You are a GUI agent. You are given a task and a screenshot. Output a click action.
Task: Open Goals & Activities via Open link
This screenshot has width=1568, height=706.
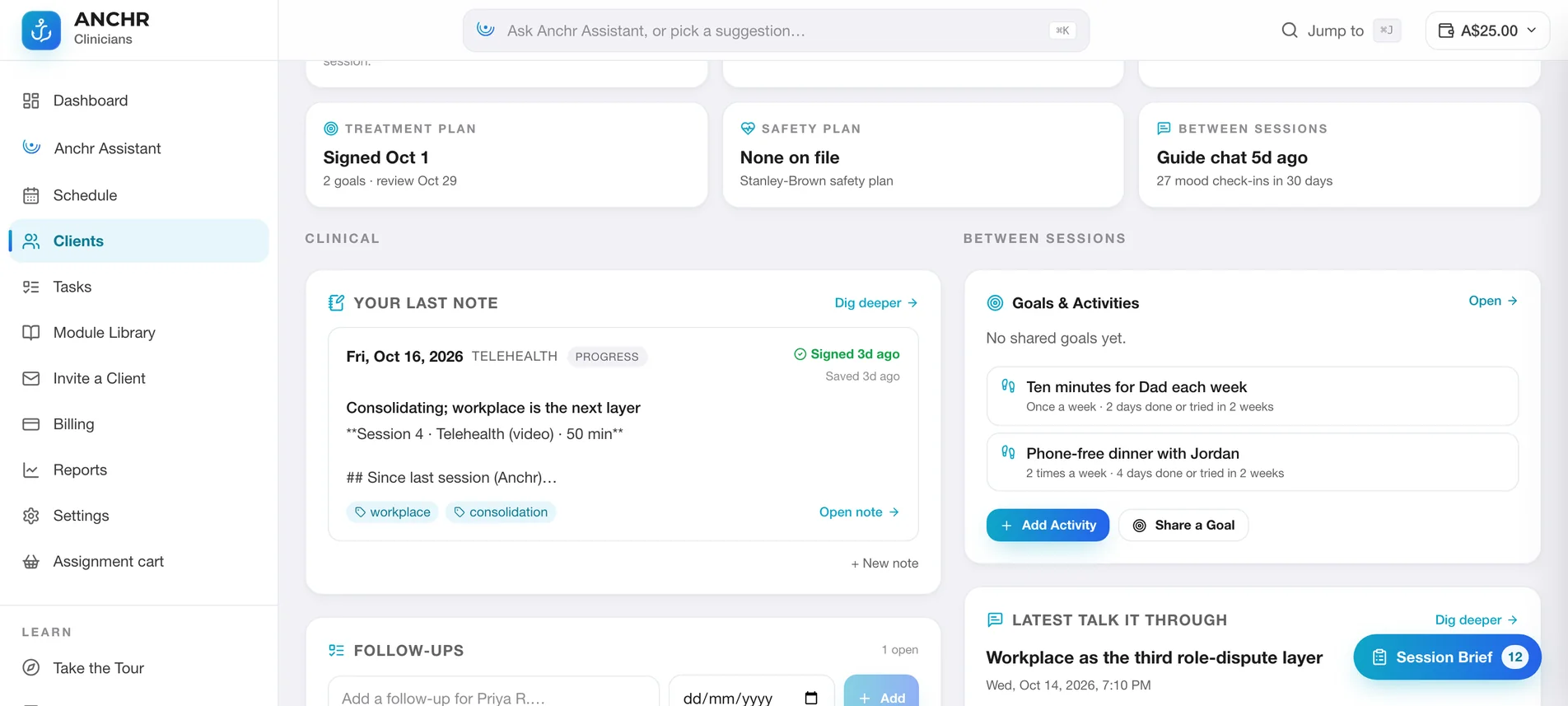pyautogui.click(x=1493, y=301)
